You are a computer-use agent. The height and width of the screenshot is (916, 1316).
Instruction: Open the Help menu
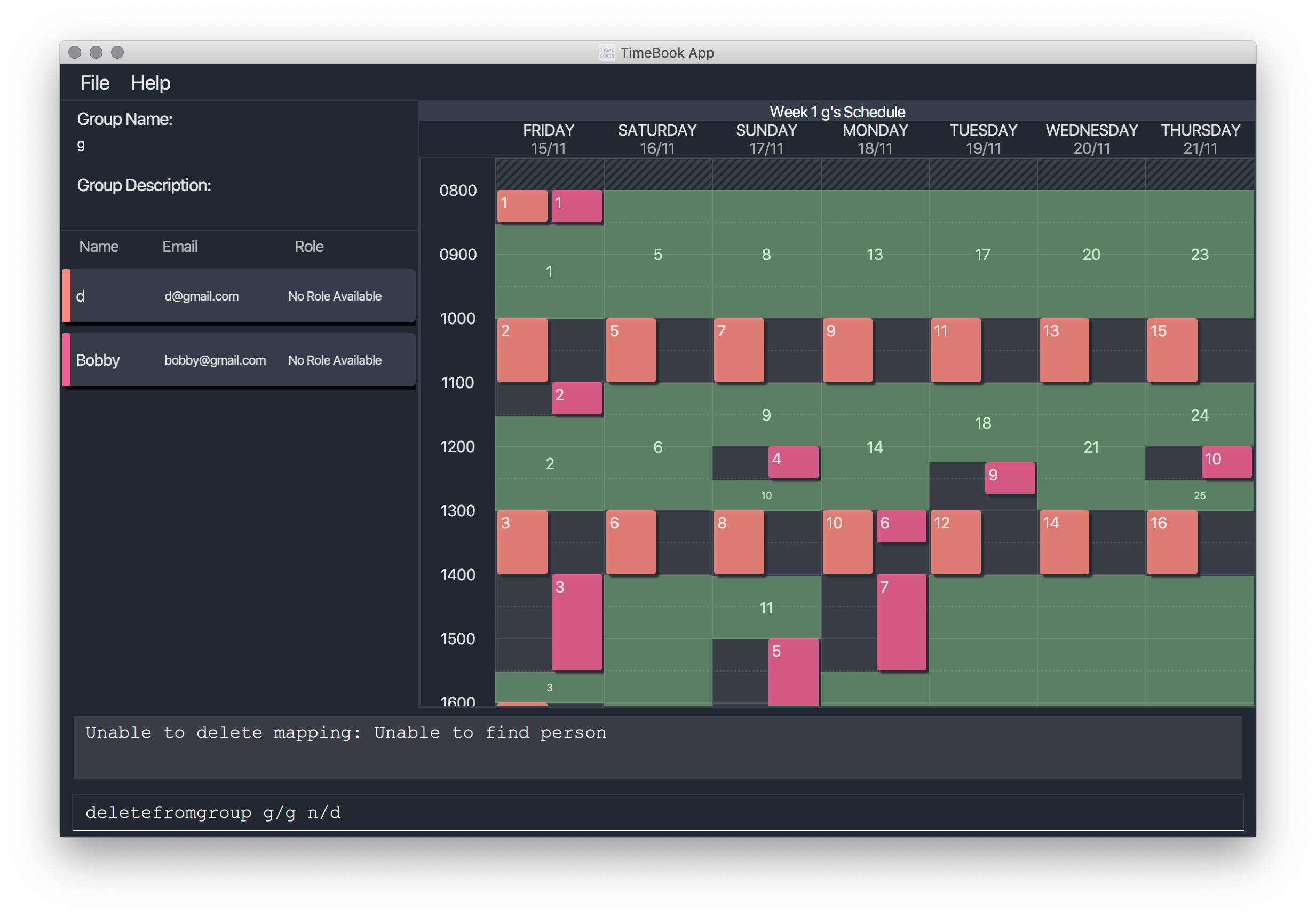(x=150, y=83)
